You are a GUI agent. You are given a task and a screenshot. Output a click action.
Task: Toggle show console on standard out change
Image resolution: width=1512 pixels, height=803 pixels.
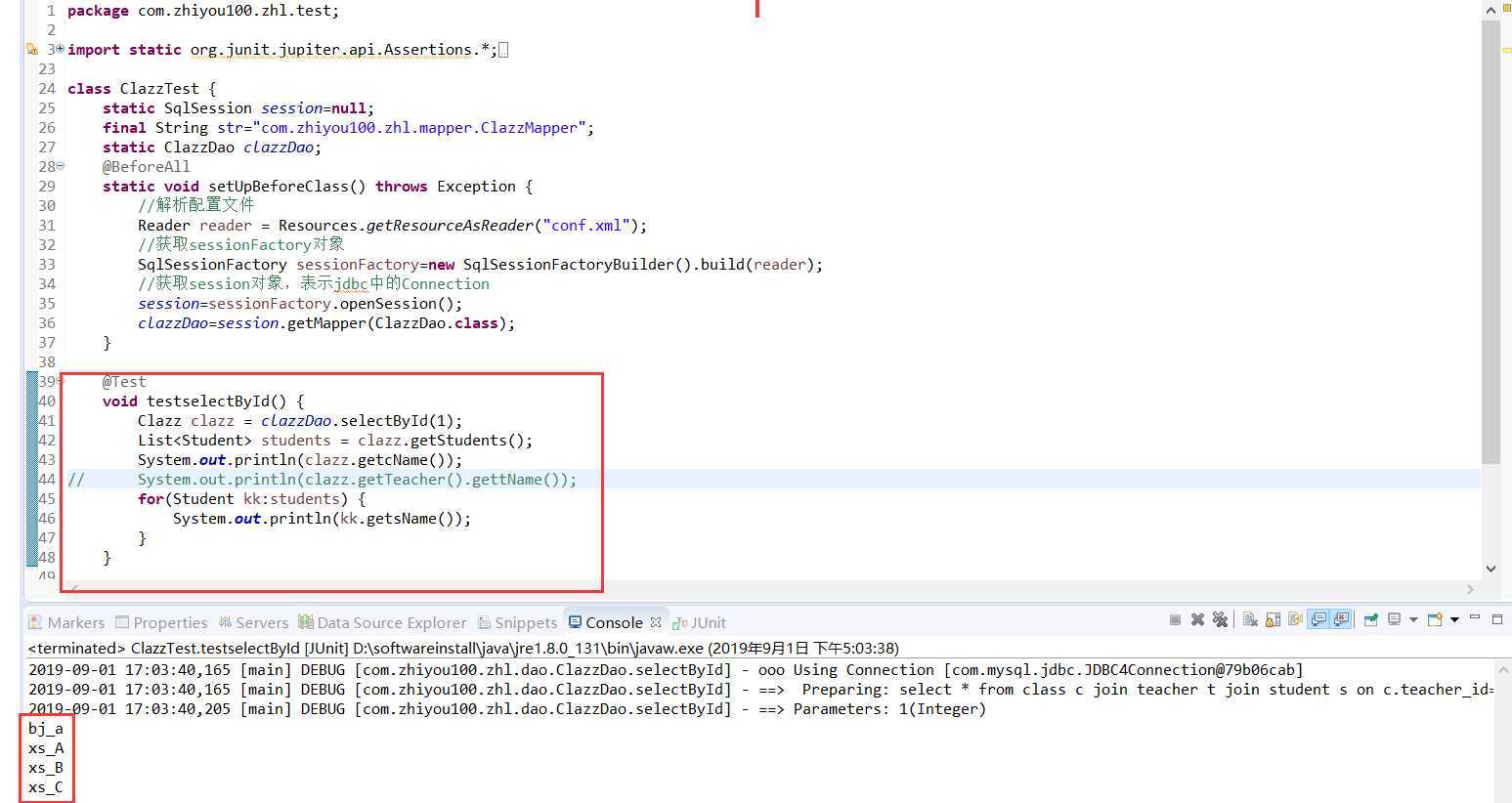pyautogui.click(x=1318, y=619)
